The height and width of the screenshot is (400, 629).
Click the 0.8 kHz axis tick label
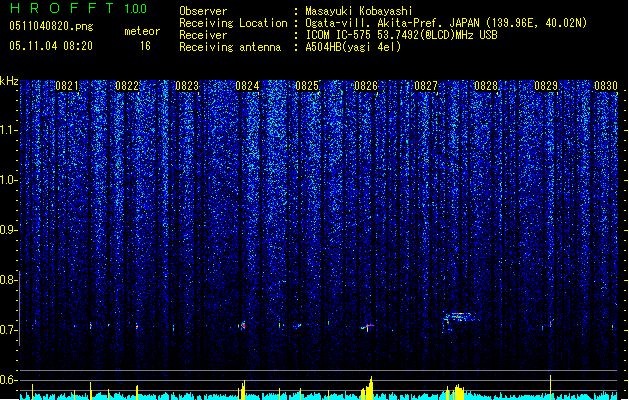9,280
